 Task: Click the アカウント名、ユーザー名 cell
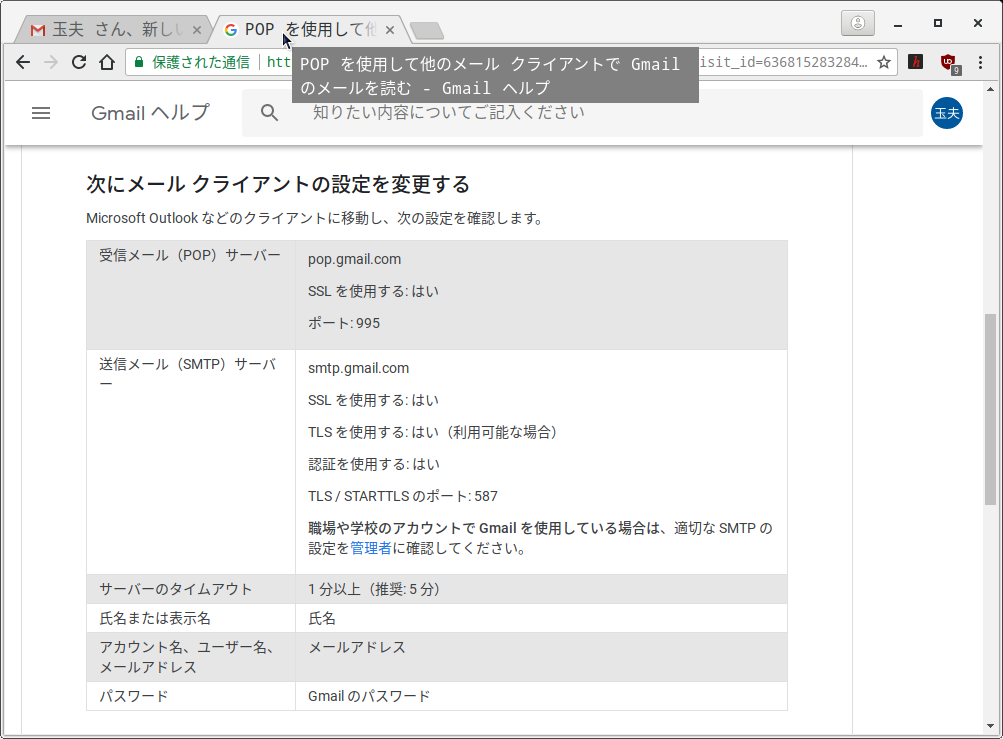tap(190, 657)
